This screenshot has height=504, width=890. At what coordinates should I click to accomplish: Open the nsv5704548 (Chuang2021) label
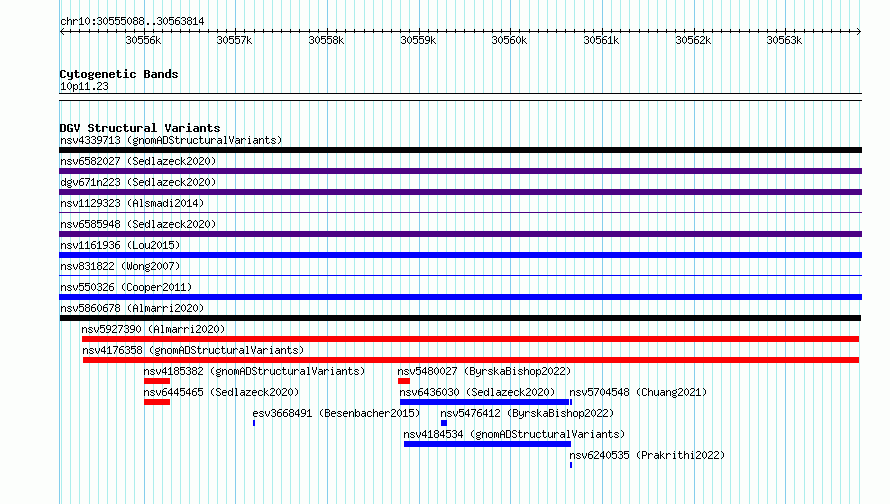[638, 392]
